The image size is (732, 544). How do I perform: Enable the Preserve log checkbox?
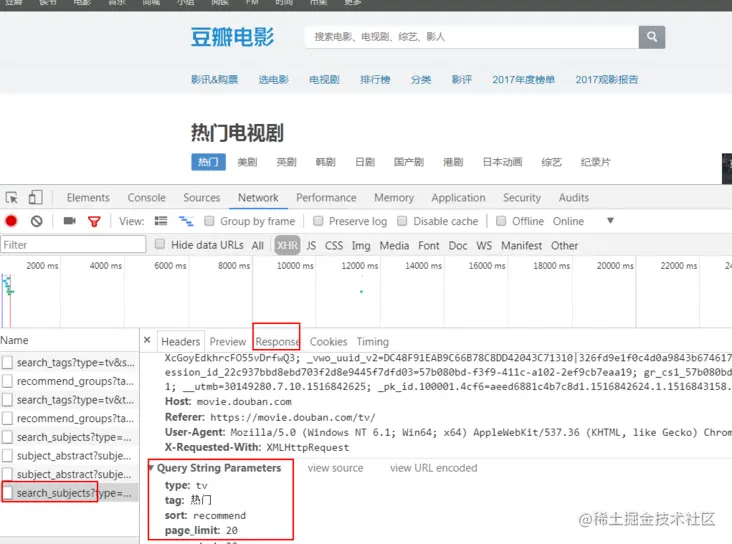(318, 221)
